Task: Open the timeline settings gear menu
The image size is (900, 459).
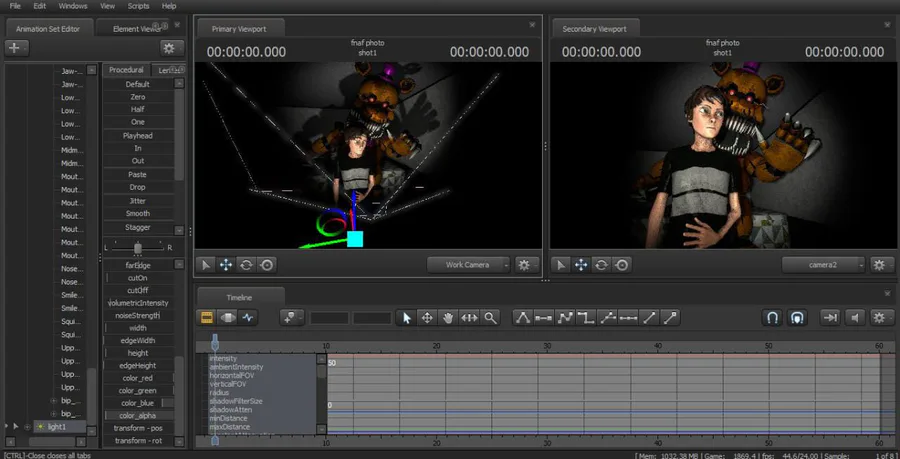Action: pyautogui.click(x=881, y=317)
